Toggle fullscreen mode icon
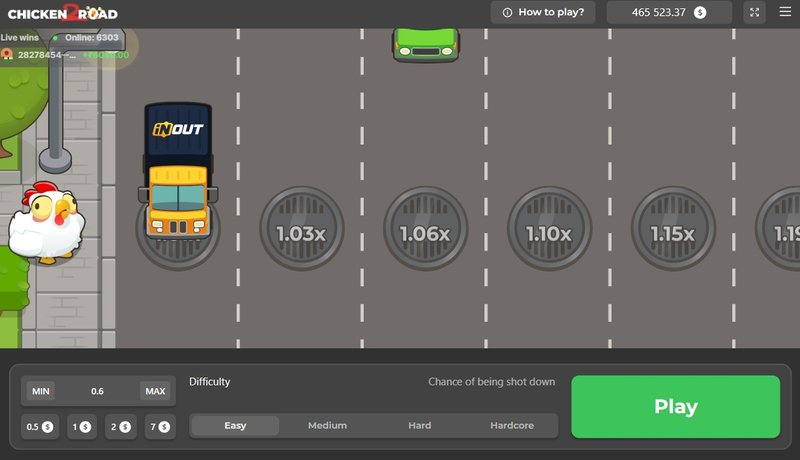The height and width of the screenshot is (460, 800). (754, 12)
